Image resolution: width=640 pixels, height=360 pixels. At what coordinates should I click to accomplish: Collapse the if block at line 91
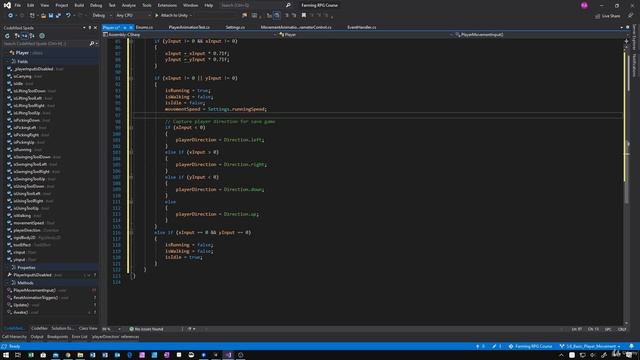(131, 78)
